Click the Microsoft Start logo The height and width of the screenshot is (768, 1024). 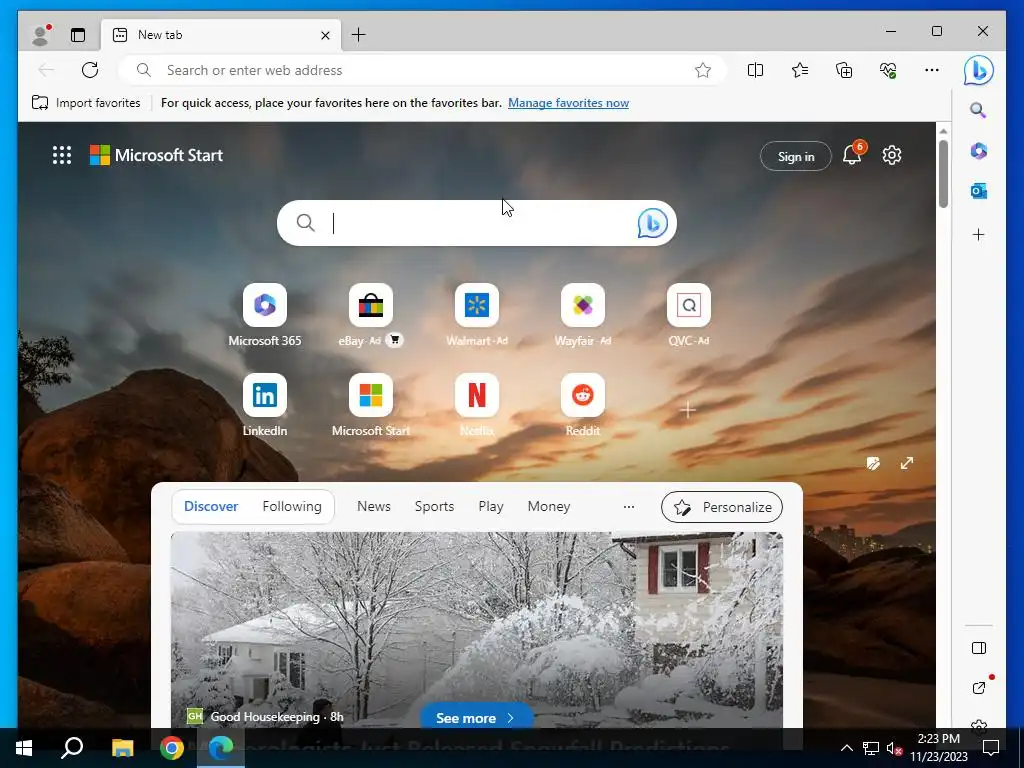156,155
